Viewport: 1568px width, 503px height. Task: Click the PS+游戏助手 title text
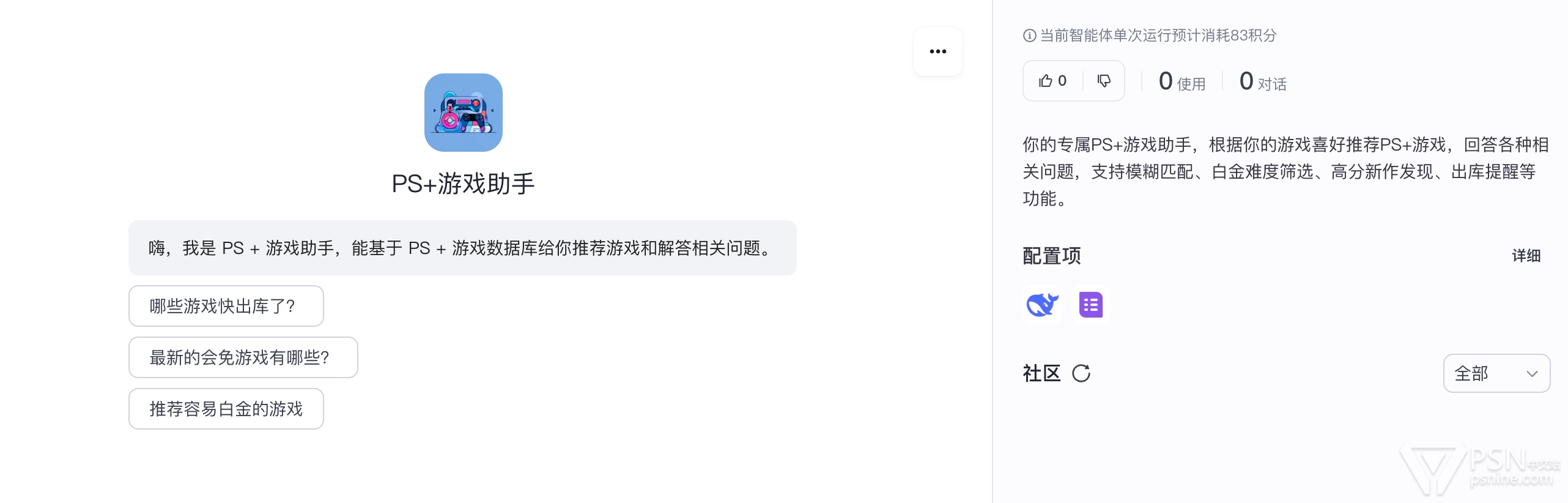point(463,184)
